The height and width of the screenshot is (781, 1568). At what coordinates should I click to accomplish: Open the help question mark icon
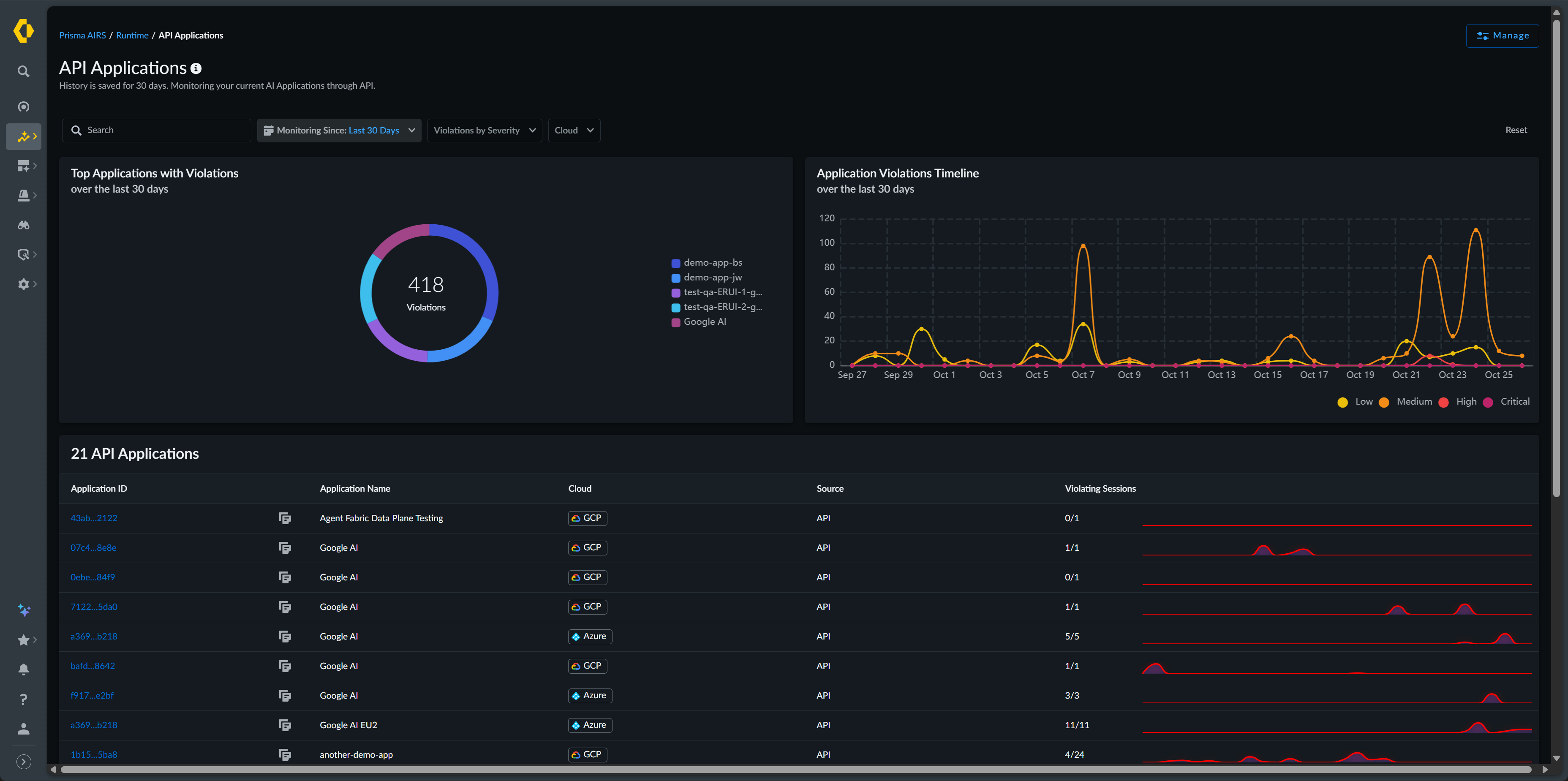tap(23, 699)
